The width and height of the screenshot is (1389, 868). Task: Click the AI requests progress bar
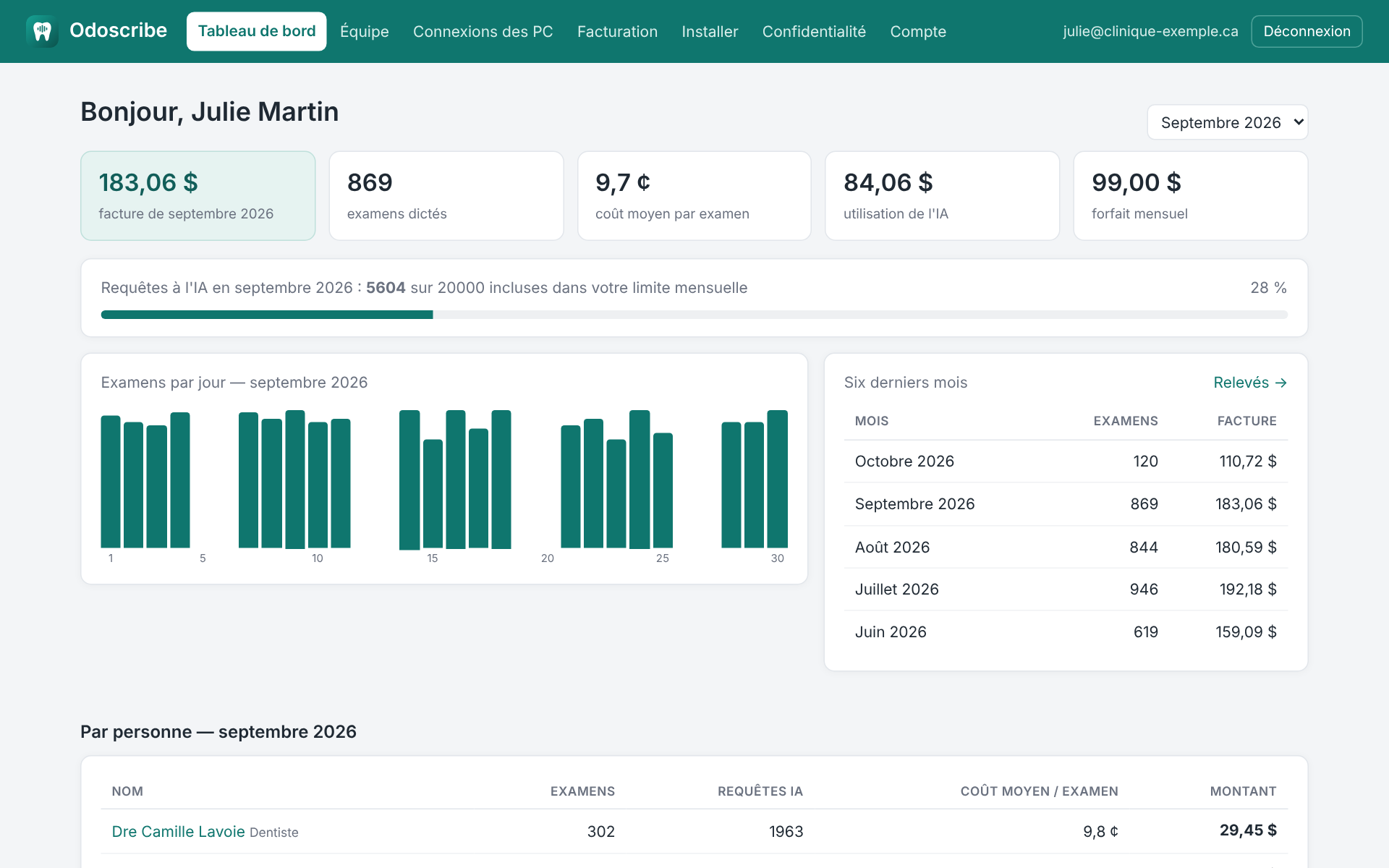(x=694, y=315)
